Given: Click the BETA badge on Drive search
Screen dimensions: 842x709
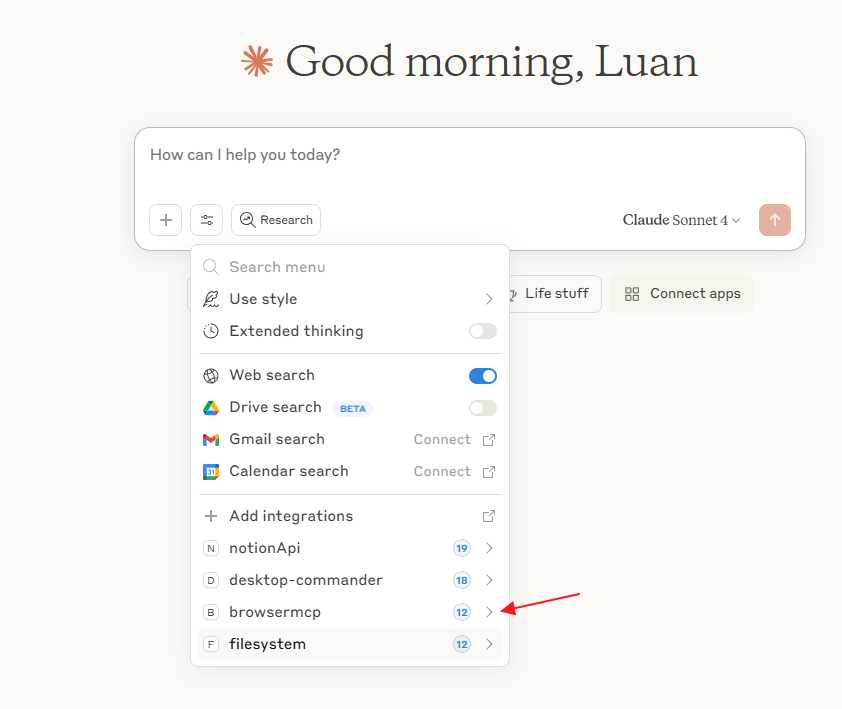Looking at the screenshot, I should pos(353,409).
